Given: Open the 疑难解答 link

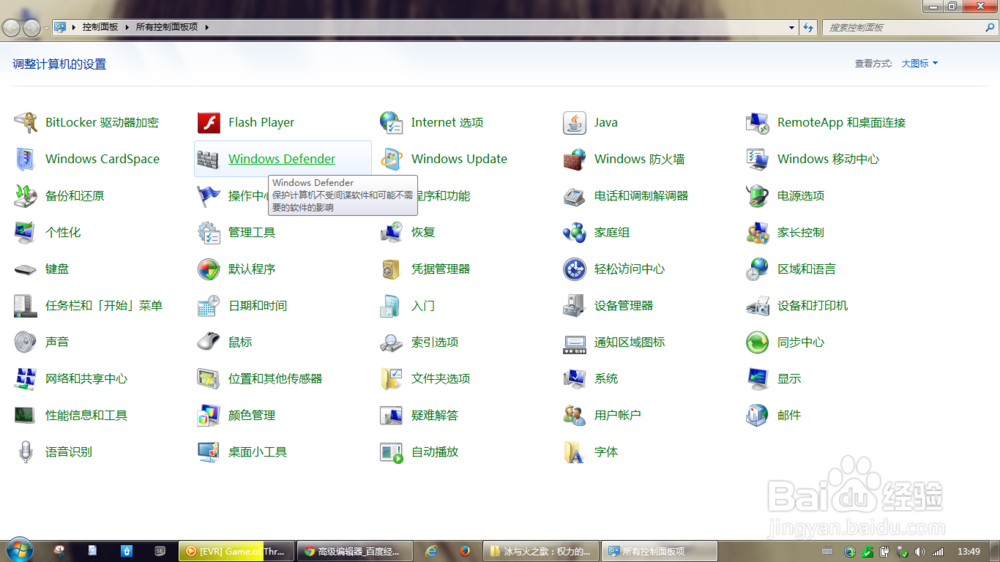Looking at the screenshot, I should (434, 415).
